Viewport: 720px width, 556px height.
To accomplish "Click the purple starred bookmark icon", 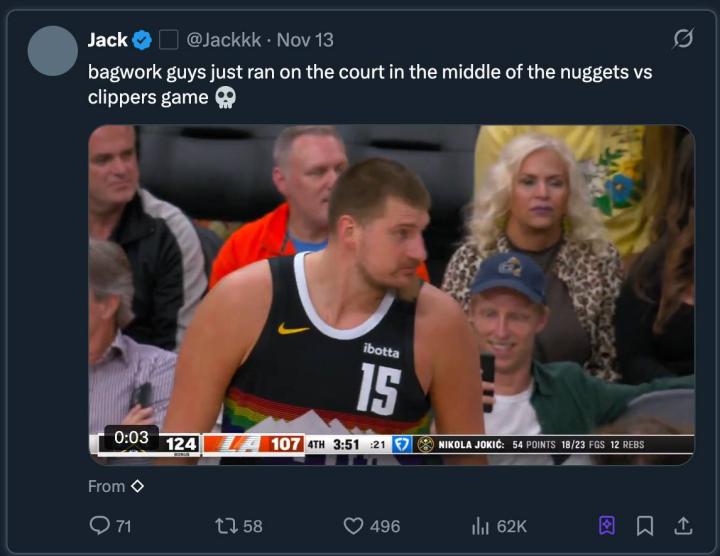I will [606, 525].
